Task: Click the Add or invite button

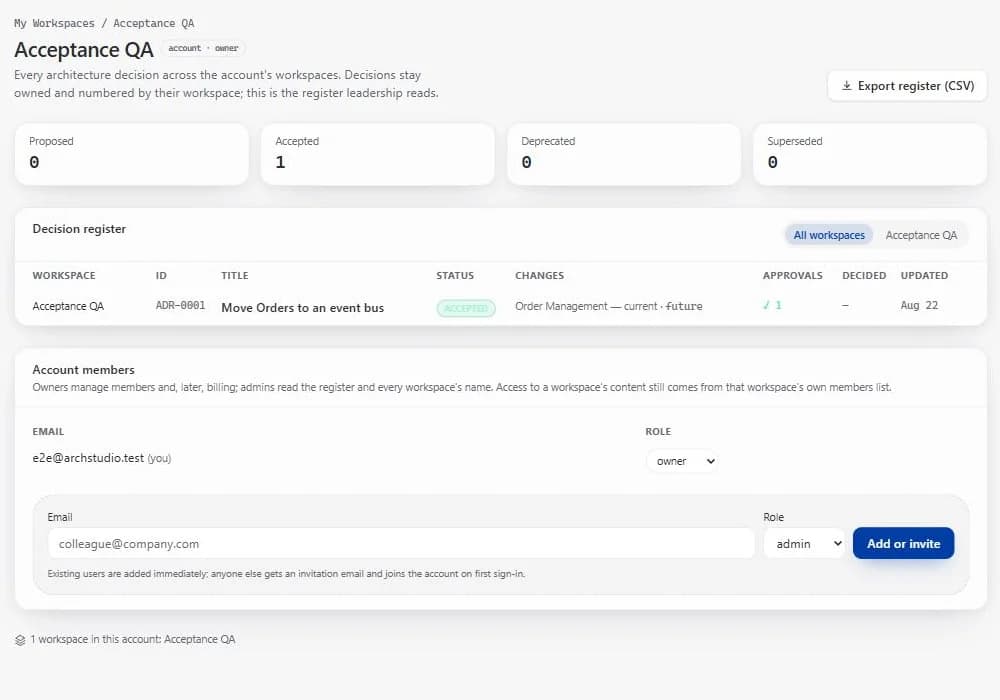Action: point(903,543)
